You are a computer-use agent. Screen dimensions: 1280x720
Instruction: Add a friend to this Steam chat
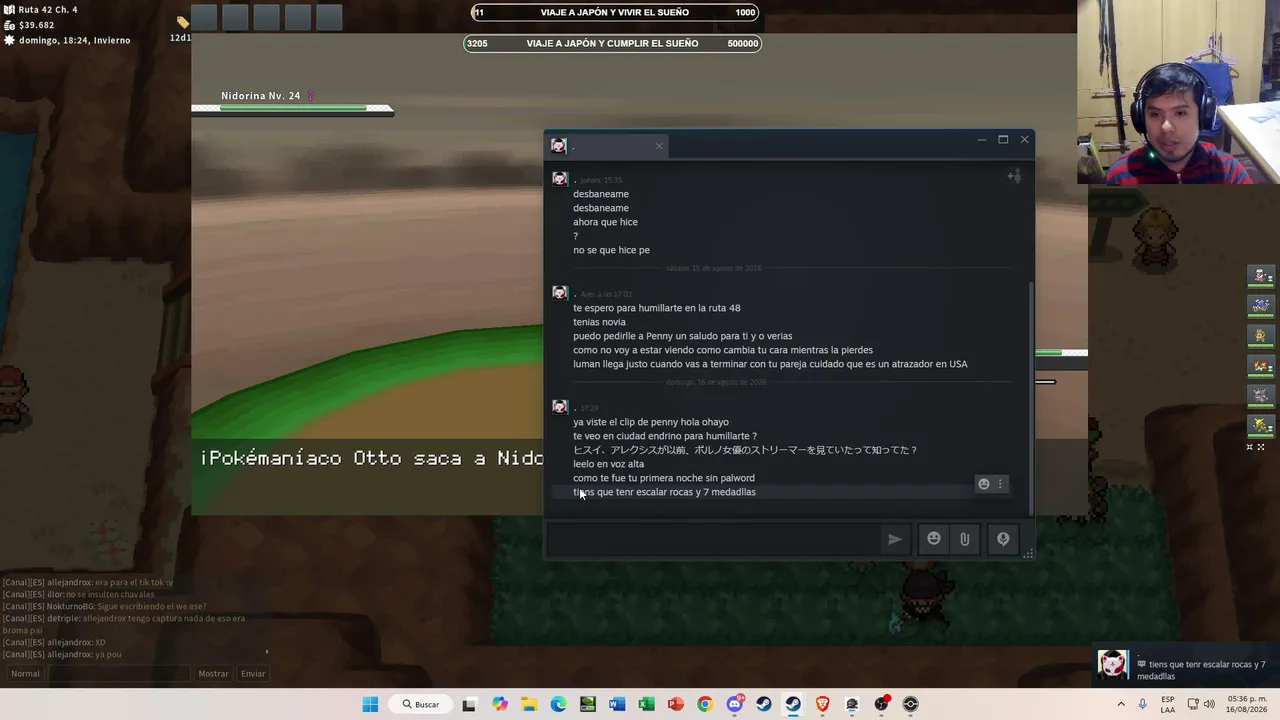[x=1014, y=177]
